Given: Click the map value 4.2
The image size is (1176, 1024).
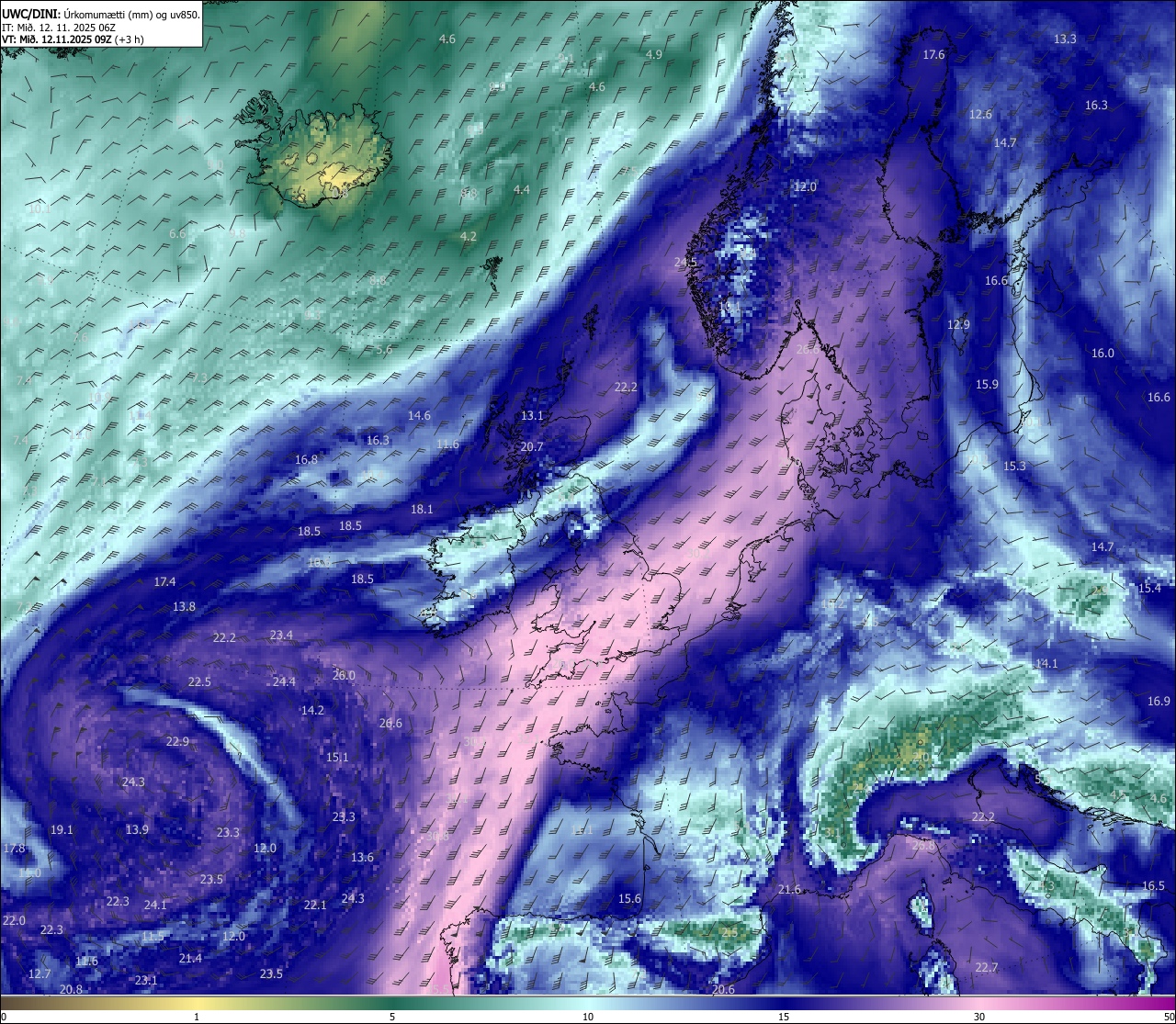Looking at the screenshot, I should 469,236.
